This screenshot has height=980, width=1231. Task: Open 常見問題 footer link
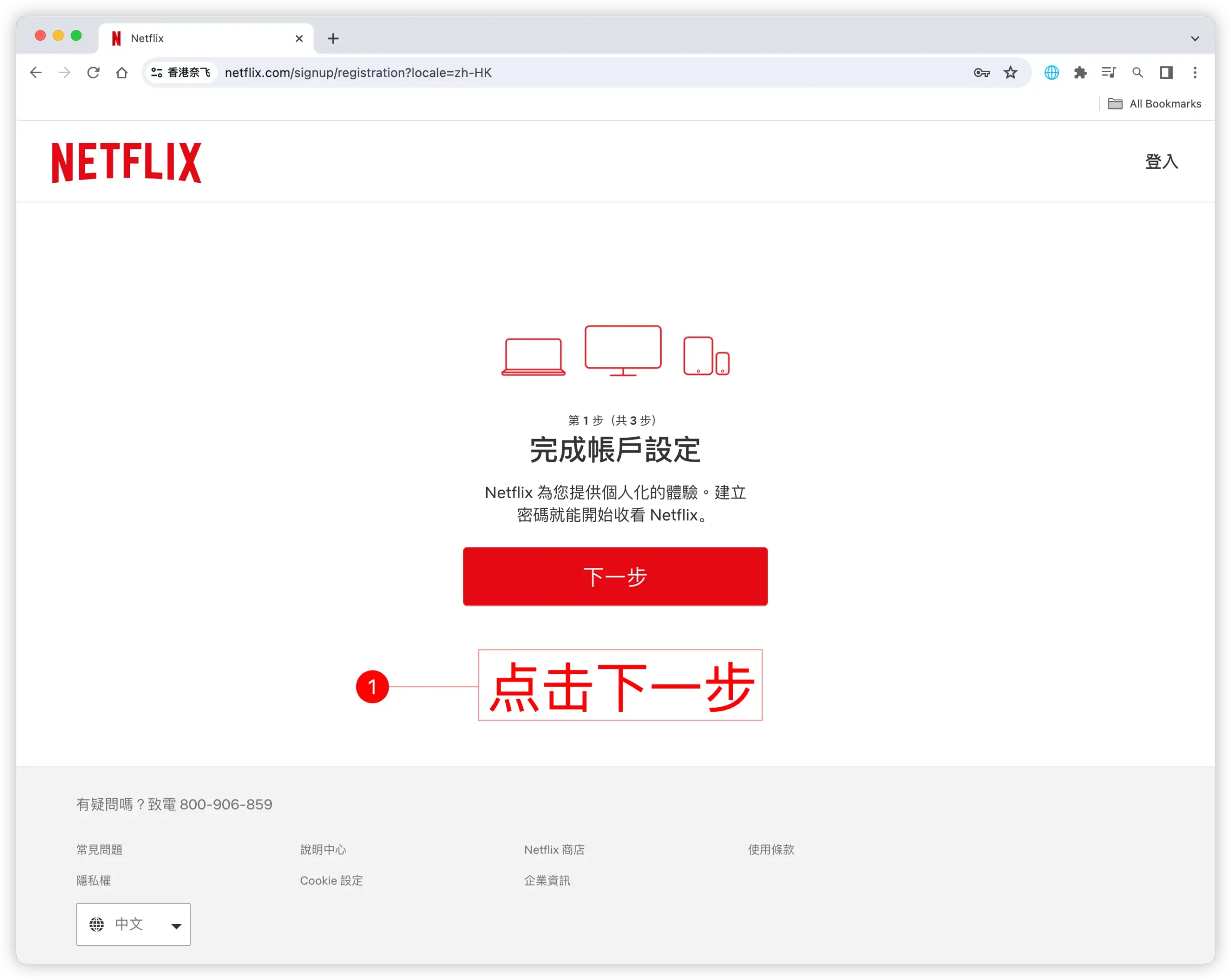click(x=100, y=849)
